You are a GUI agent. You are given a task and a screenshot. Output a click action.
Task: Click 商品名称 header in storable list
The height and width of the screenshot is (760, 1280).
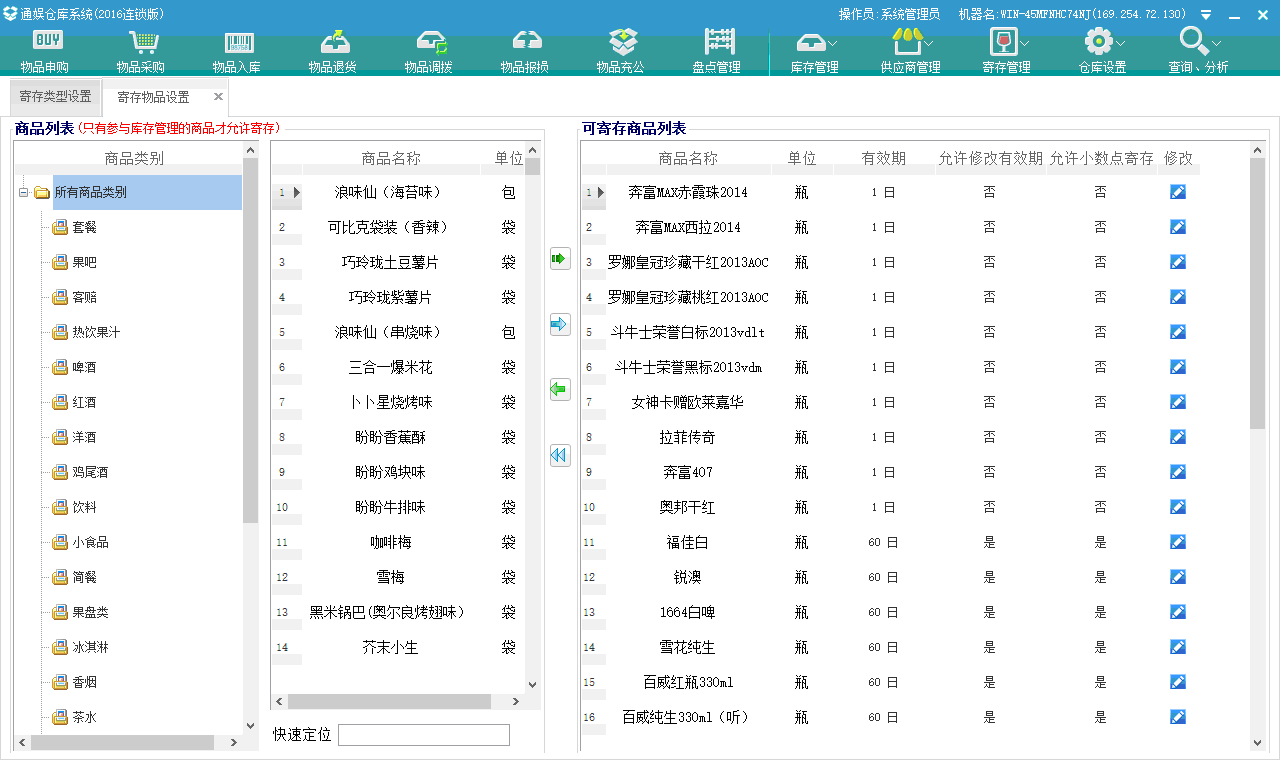(x=688, y=159)
